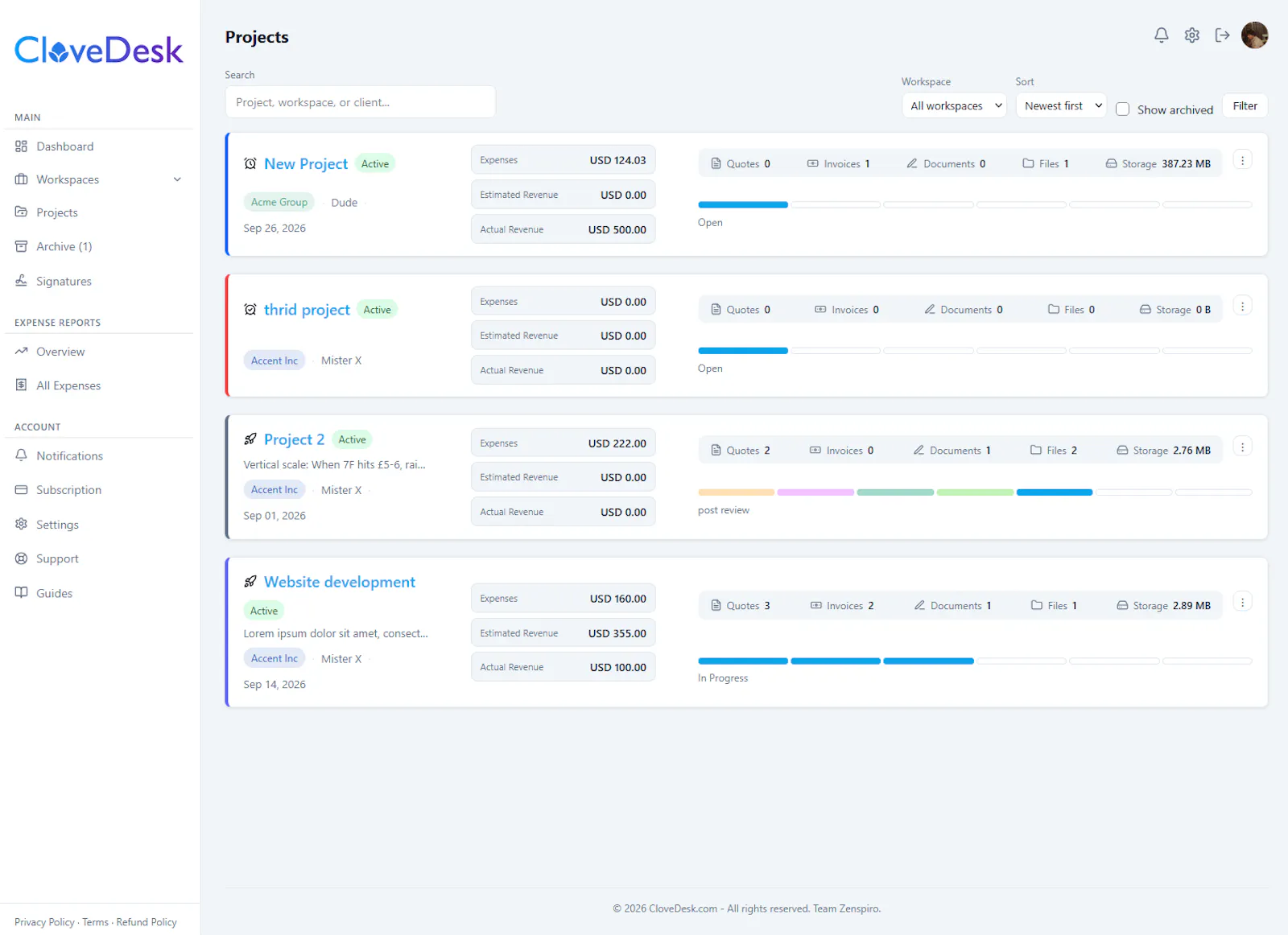
Task: Click the Subscription card icon in sidebar
Action: point(22,490)
